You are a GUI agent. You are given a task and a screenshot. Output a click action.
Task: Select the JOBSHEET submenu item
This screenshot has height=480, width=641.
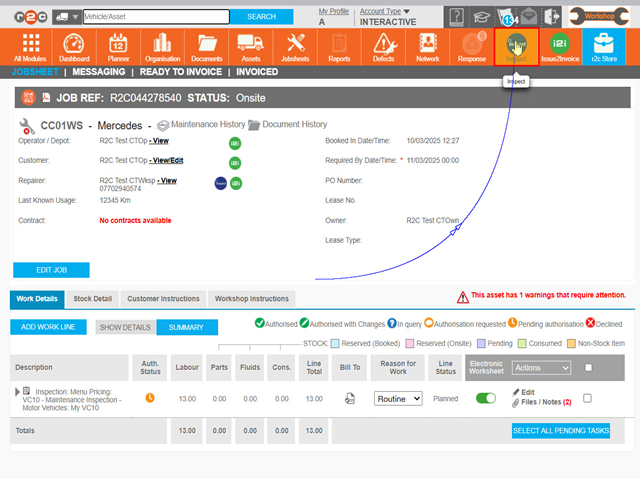coord(35,72)
